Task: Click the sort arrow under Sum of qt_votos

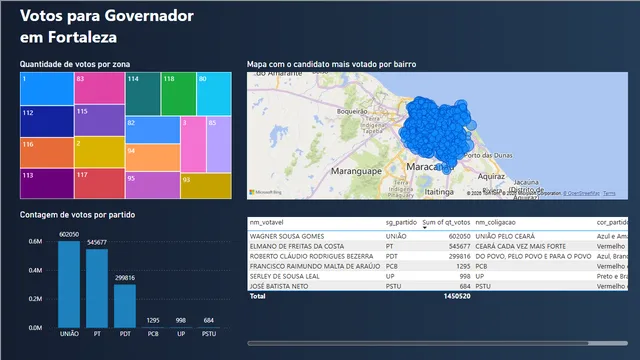Action: (424, 228)
